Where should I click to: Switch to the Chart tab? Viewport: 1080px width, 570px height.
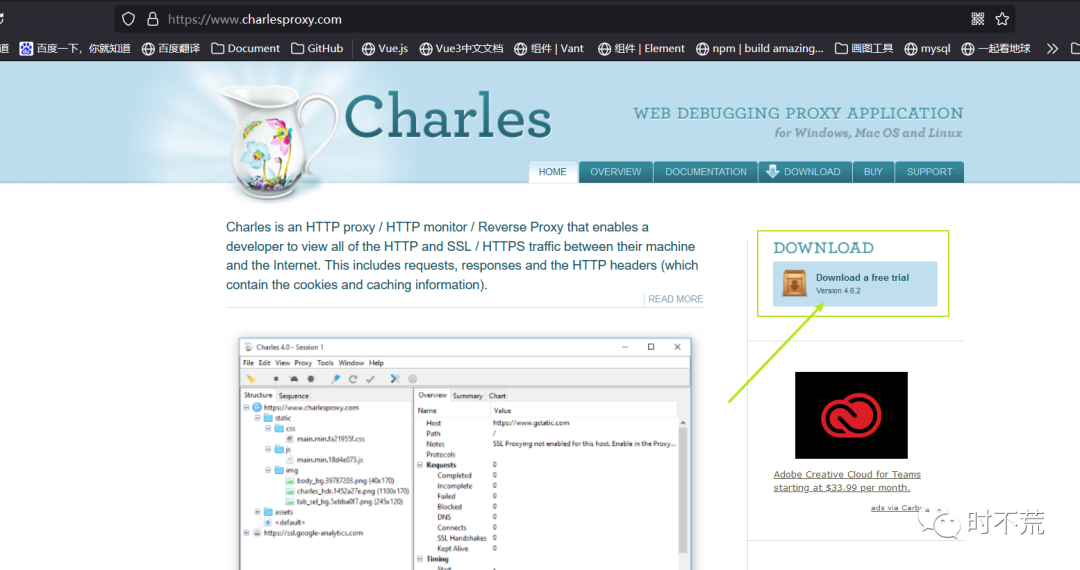coord(497,396)
